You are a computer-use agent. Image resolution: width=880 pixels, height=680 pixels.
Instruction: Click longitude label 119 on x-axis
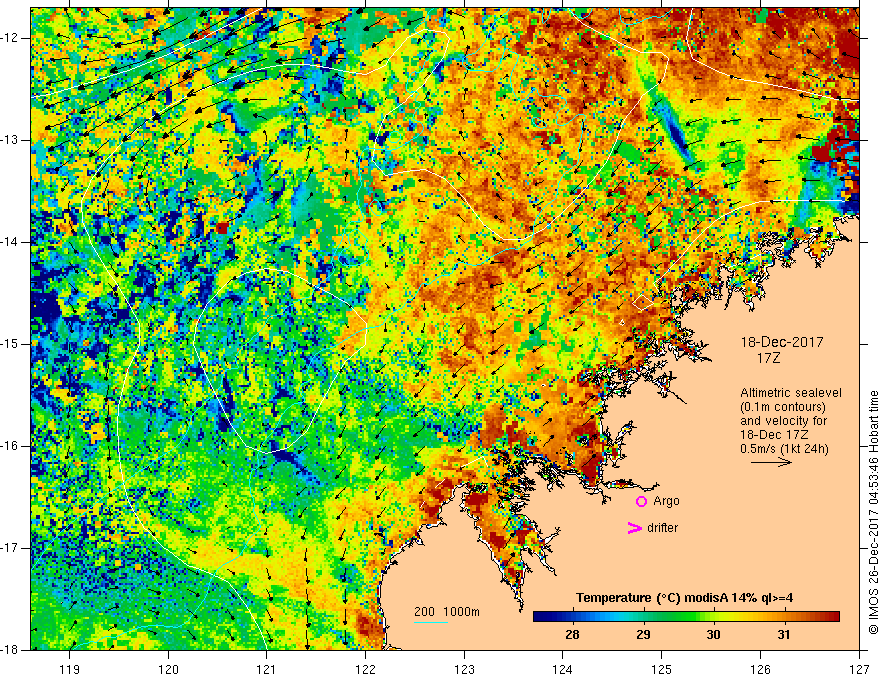pyautogui.click(x=70, y=669)
